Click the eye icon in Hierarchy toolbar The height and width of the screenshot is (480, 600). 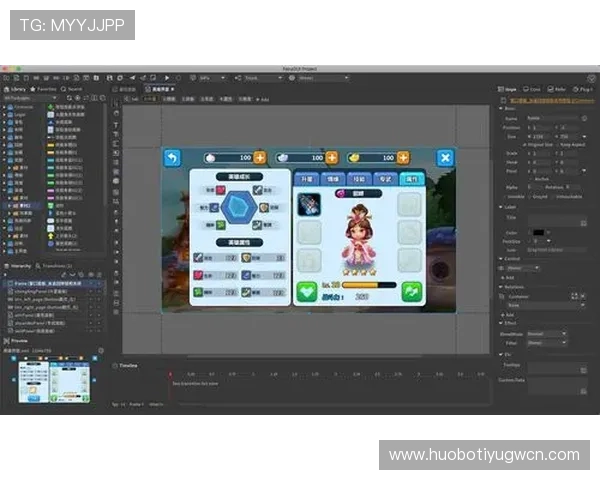click(91, 274)
